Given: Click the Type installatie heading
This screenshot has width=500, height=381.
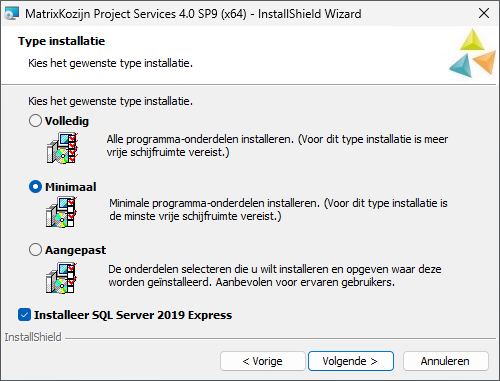Looking at the screenshot, I should (62, 41).
